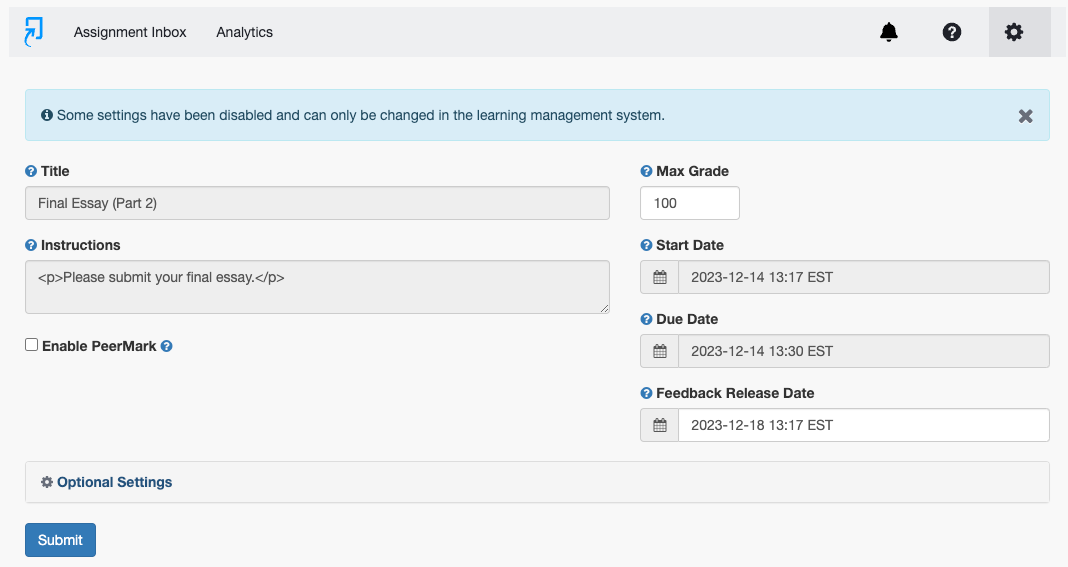Click the Max Grade input field
Image resolution: width=1068 pixels, height=567 pixels.
click(690, 203)
